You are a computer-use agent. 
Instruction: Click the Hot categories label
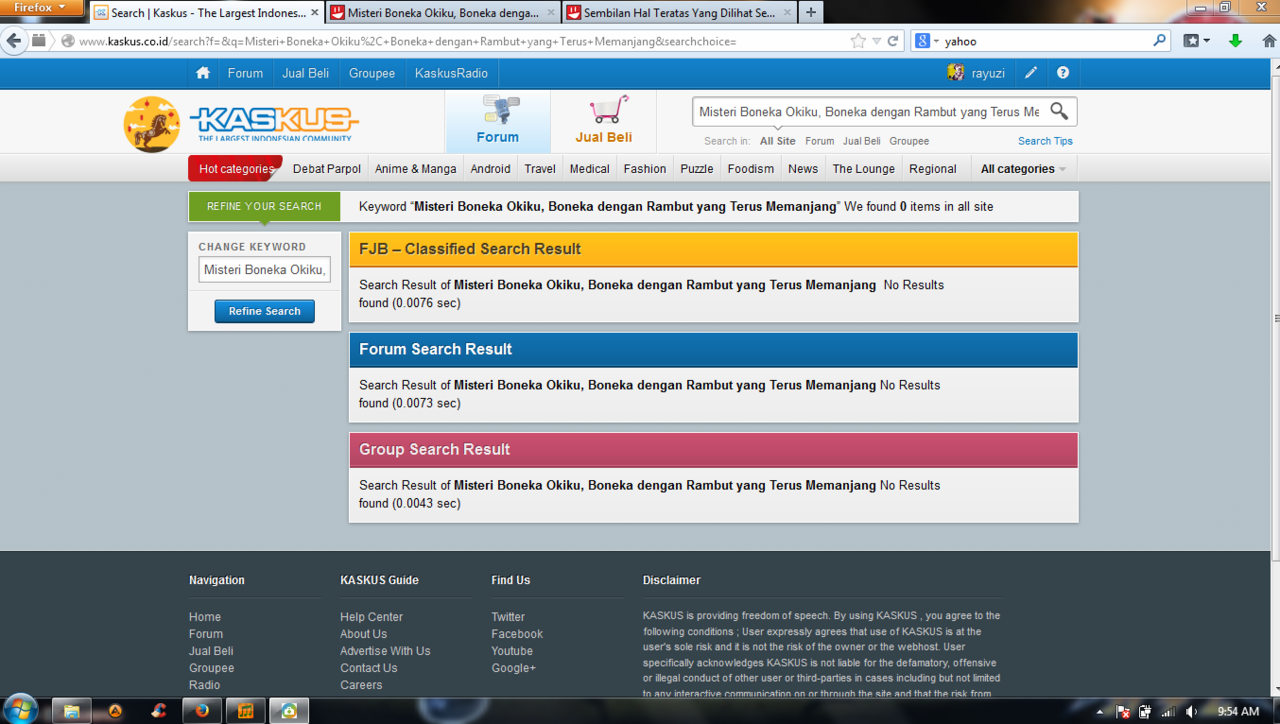(x=236, y=169)
